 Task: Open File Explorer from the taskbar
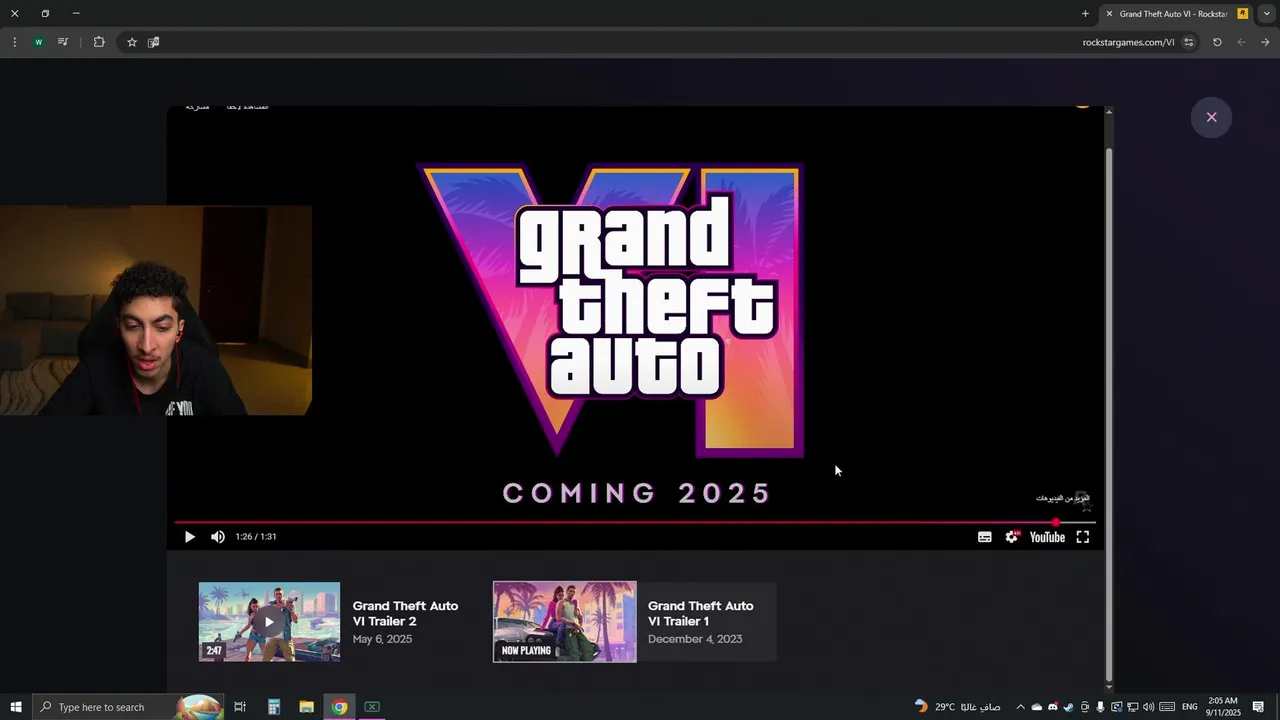[x=306, y=707]
